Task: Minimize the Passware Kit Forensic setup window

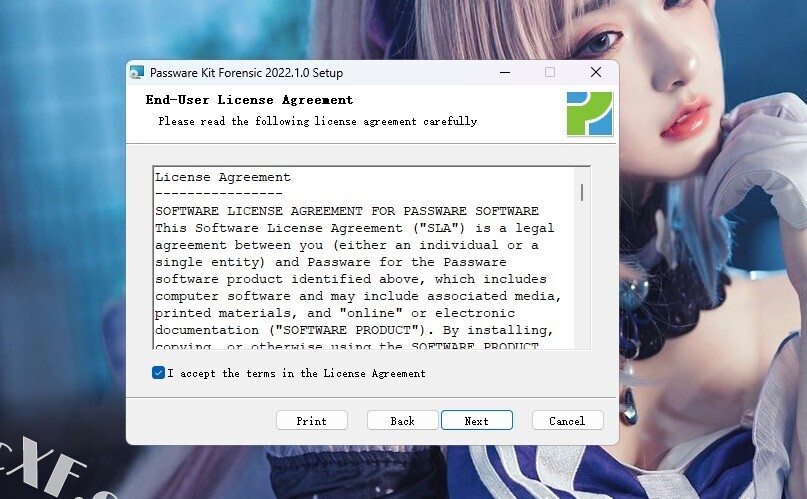Action: (505, 73)
